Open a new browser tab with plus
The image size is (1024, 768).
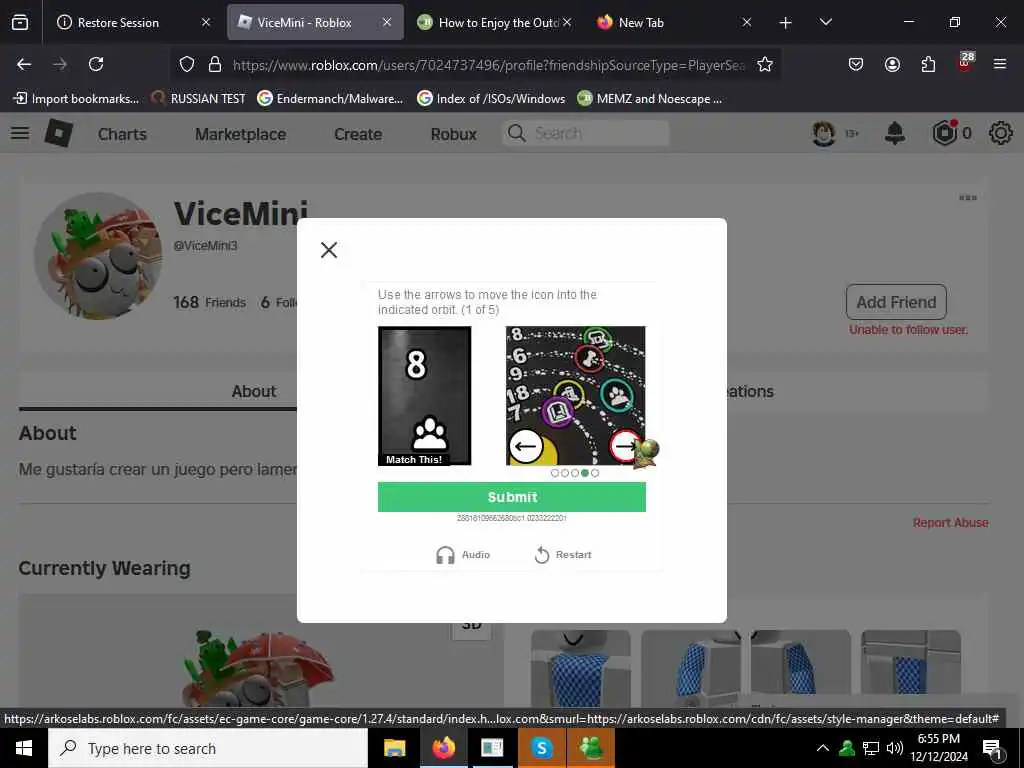click(x=786, y=23)
